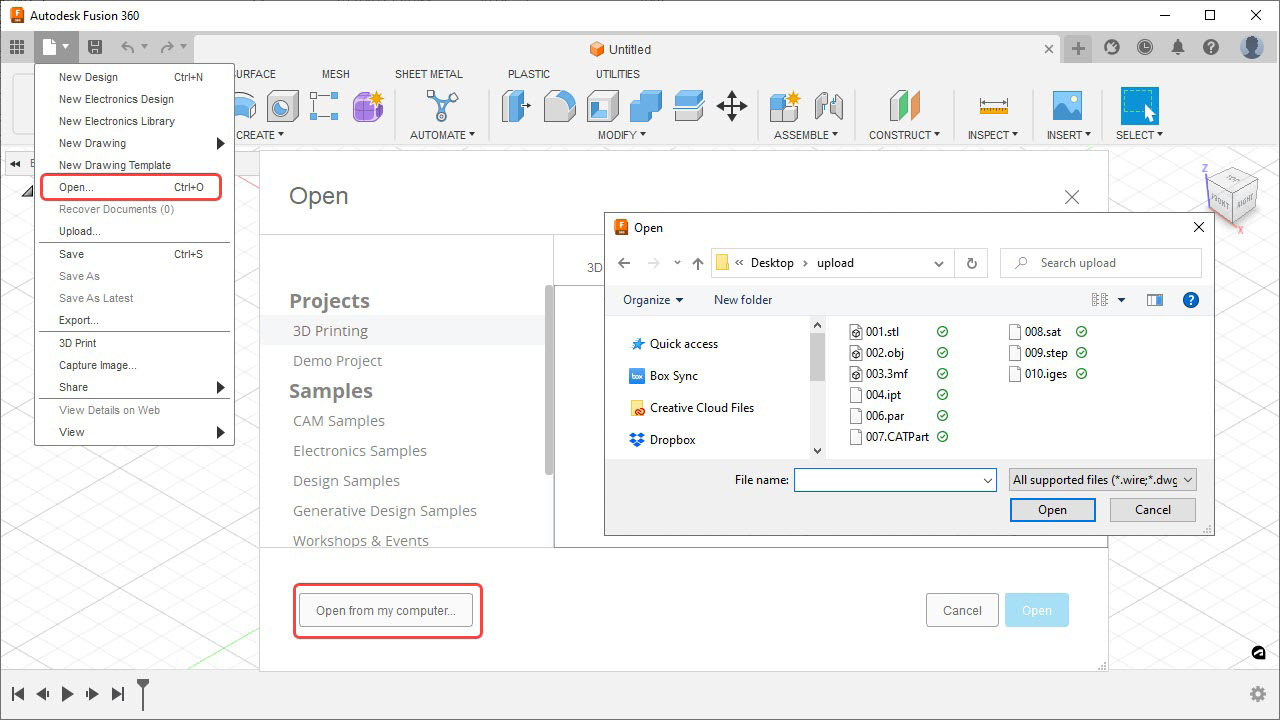
Task: Open the data panel grid icon
Action: (16, 47)
